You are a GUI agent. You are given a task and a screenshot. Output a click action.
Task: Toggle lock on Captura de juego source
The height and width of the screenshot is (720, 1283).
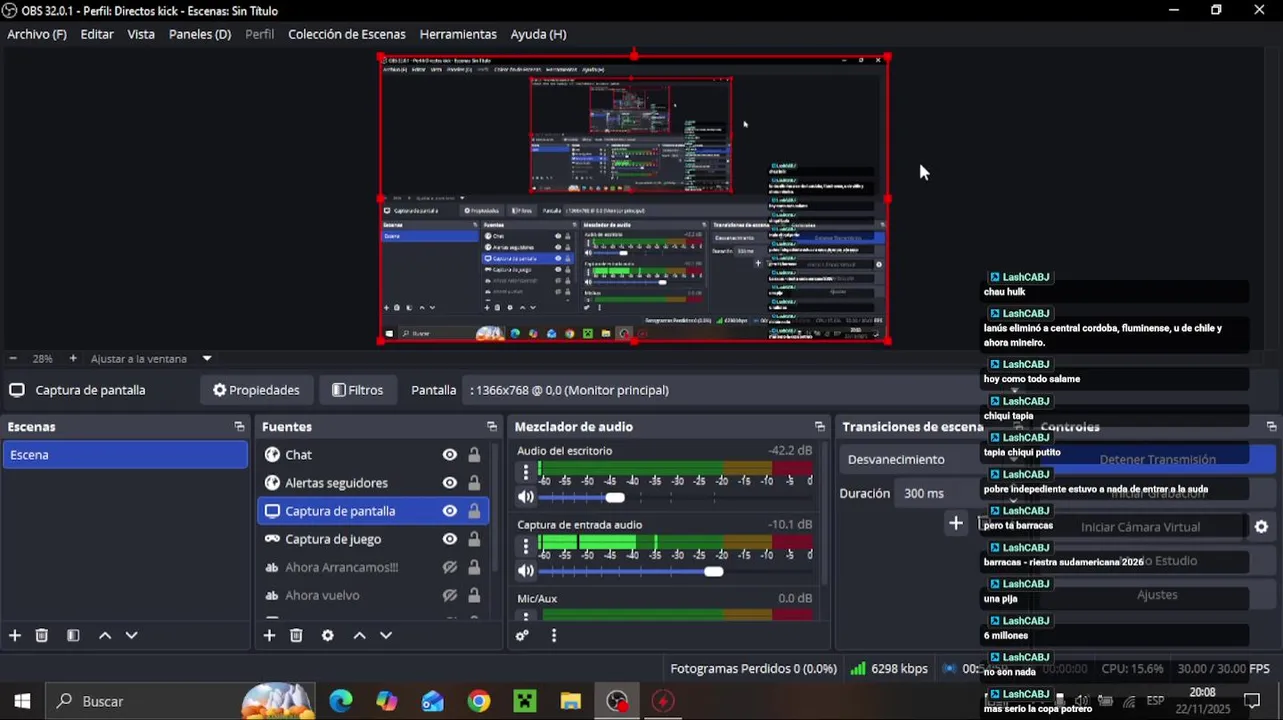(x=474, y=539)
